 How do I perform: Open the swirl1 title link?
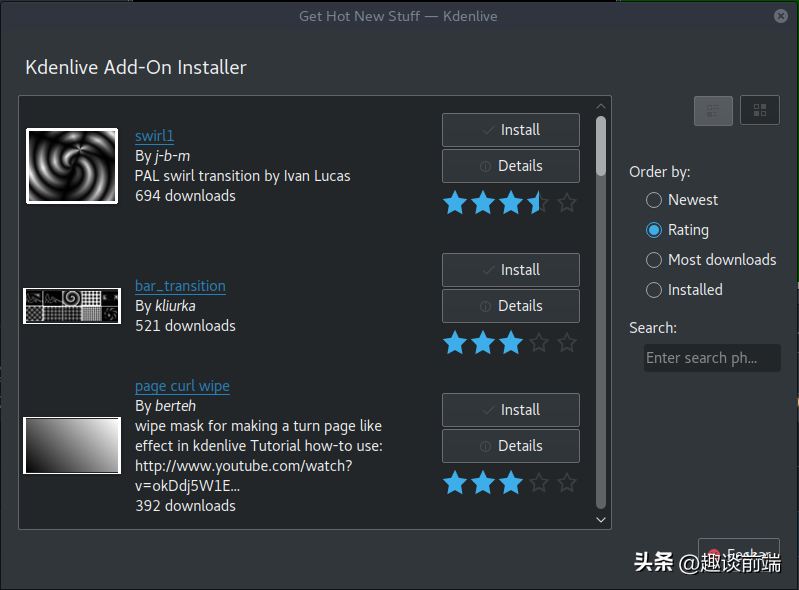pos(154,136)
